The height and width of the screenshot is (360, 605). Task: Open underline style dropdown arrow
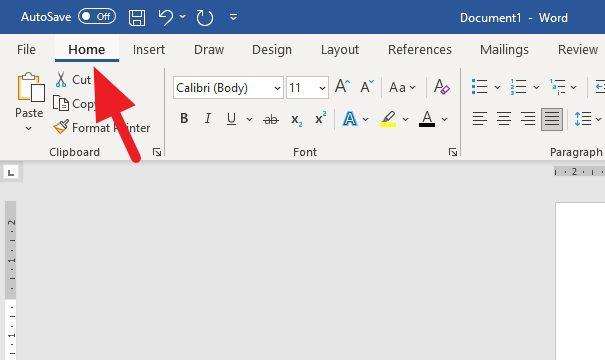coord(249,119)
